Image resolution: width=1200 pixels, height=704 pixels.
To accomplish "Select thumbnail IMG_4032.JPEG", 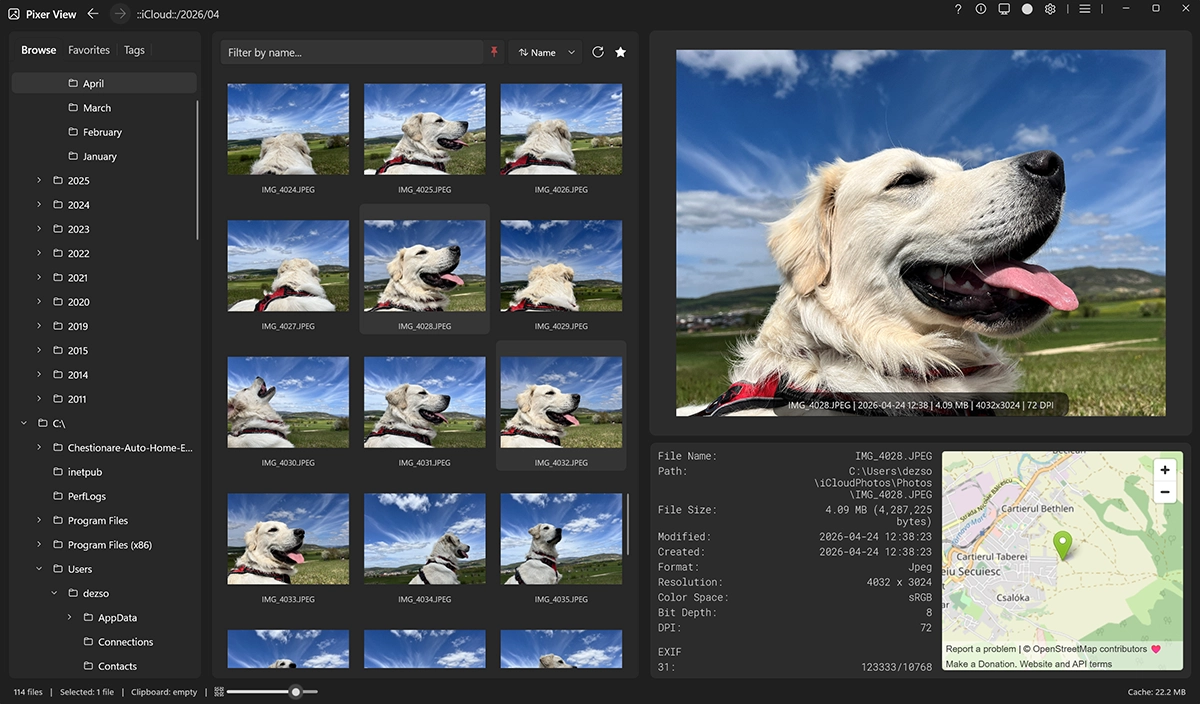I will [561, 402].
